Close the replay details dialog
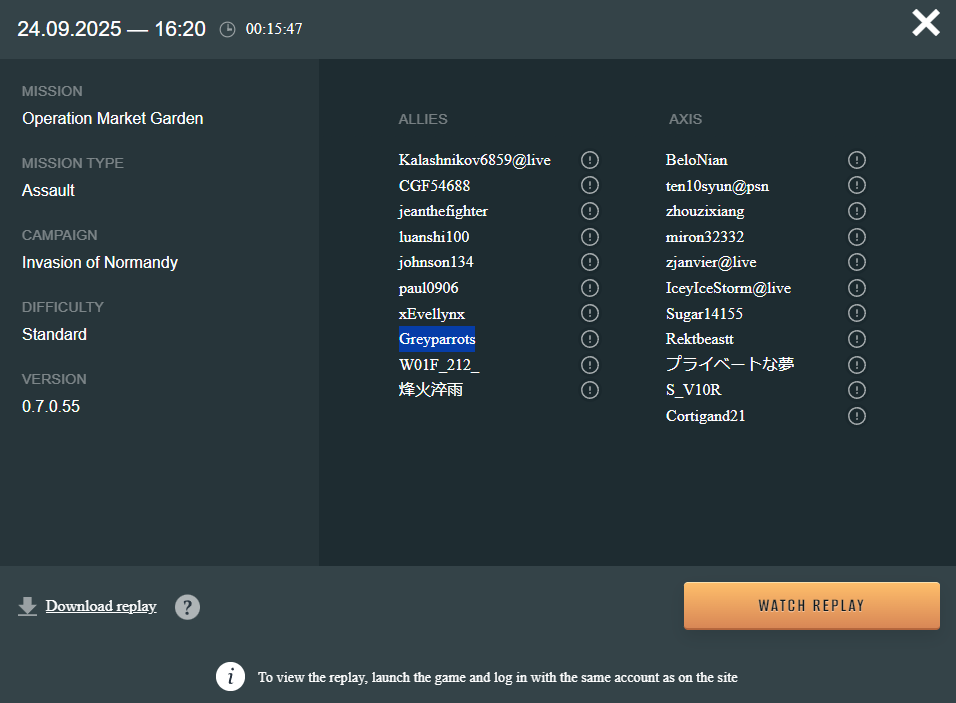The height and width of the screenshot is (703, 956). [x=926, y=23]
